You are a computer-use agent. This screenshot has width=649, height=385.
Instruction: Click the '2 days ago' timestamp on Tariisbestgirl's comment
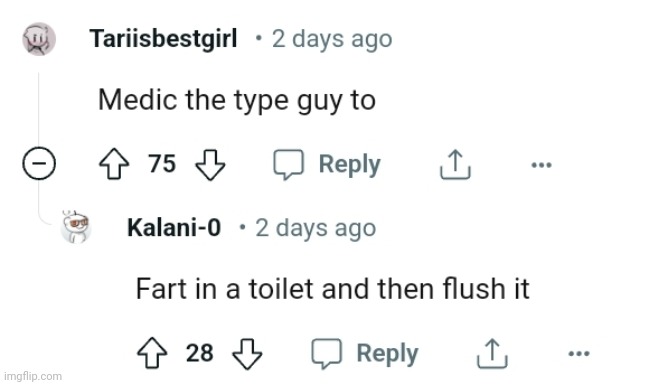point(332,39)
